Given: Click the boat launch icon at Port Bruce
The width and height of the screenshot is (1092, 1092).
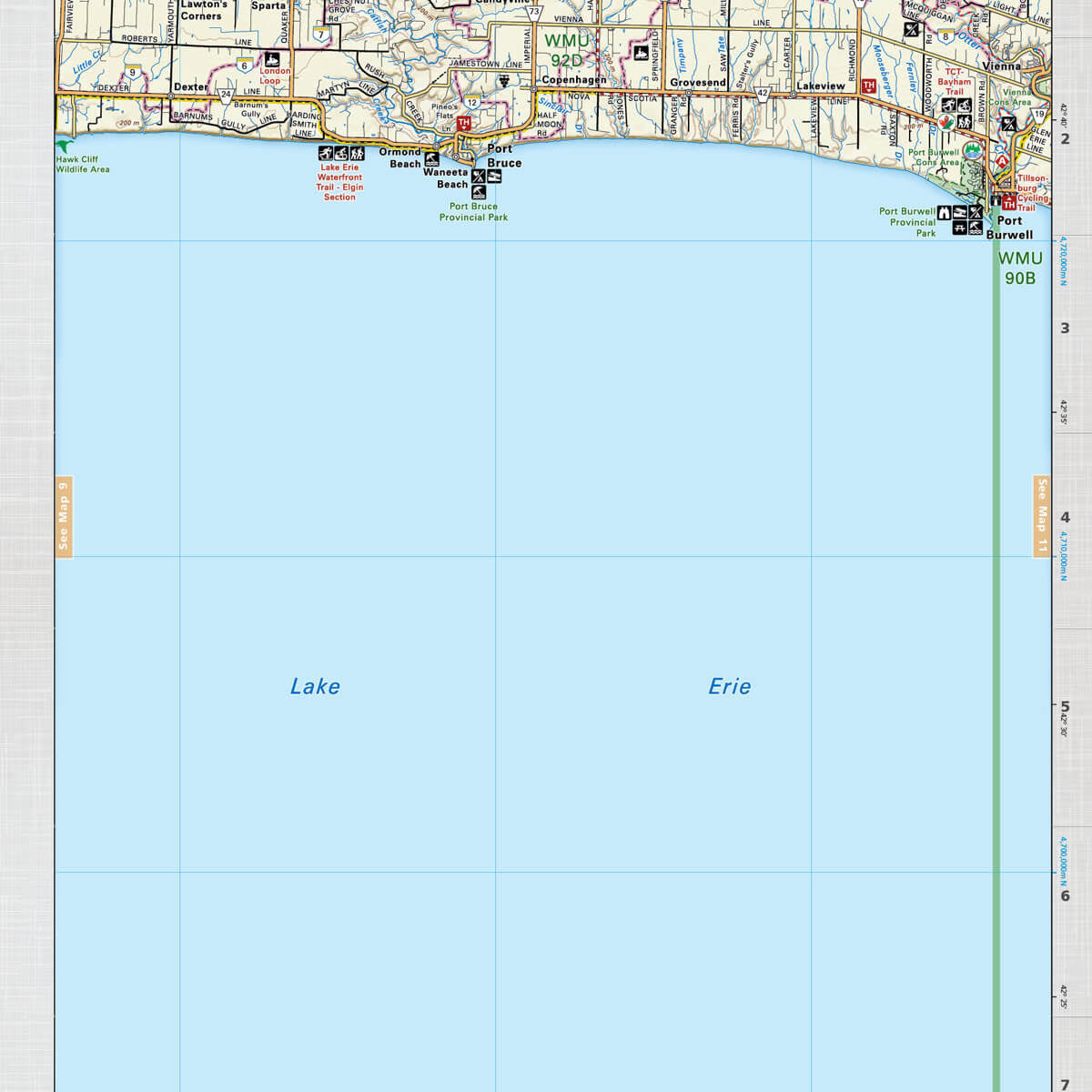Looking at the screenshot, I should coord(493,177).
